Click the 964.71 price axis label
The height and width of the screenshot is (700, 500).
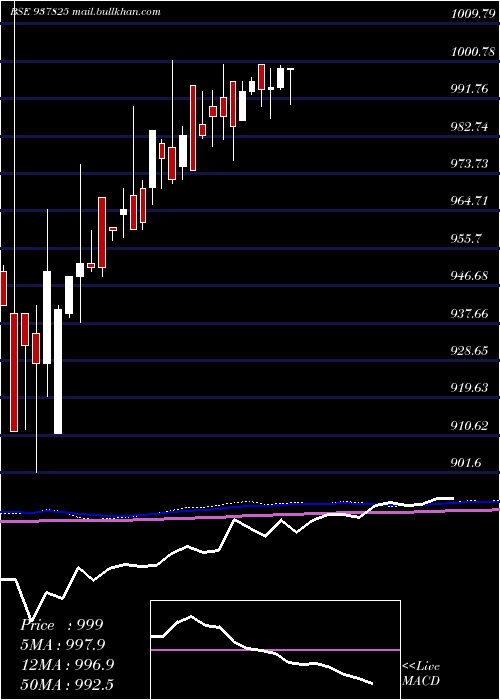coord(469,201)
